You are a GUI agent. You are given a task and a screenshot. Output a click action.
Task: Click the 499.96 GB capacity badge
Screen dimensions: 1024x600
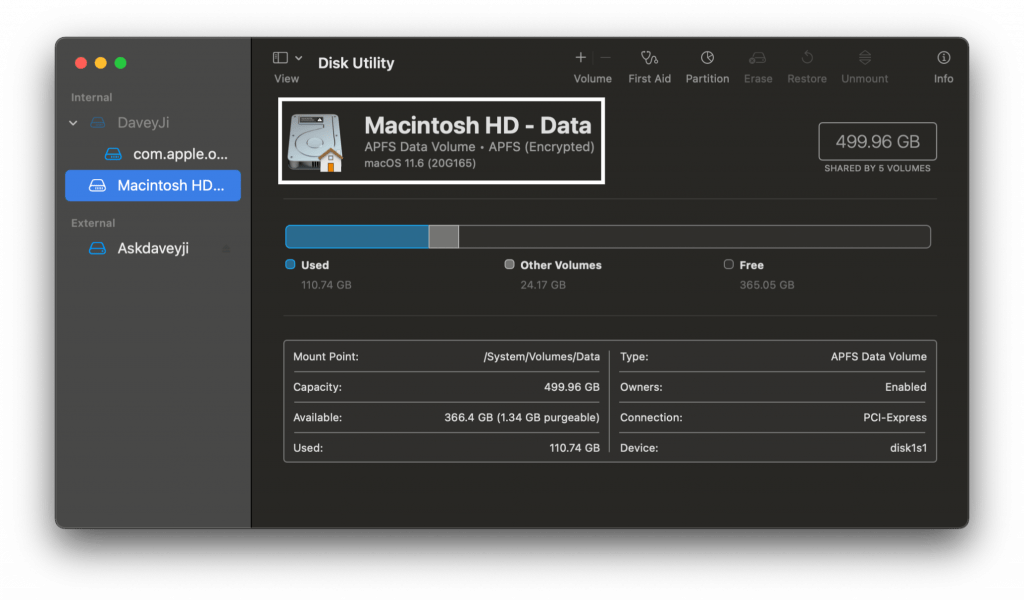pyautogui.click(x=877, y=141)
